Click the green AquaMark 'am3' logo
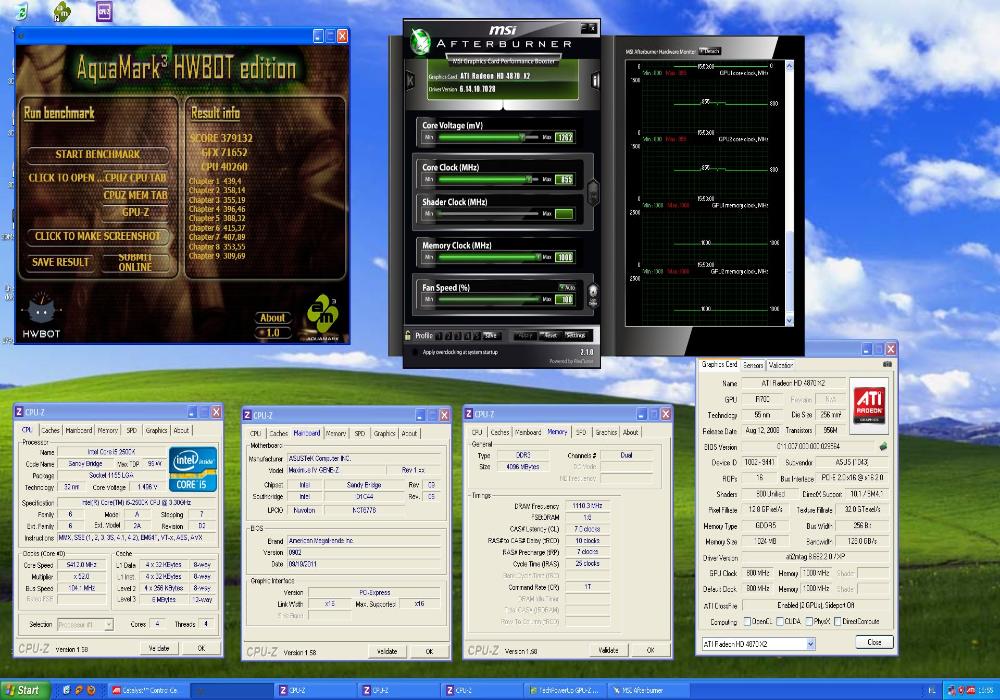 [x=322, y=314]
